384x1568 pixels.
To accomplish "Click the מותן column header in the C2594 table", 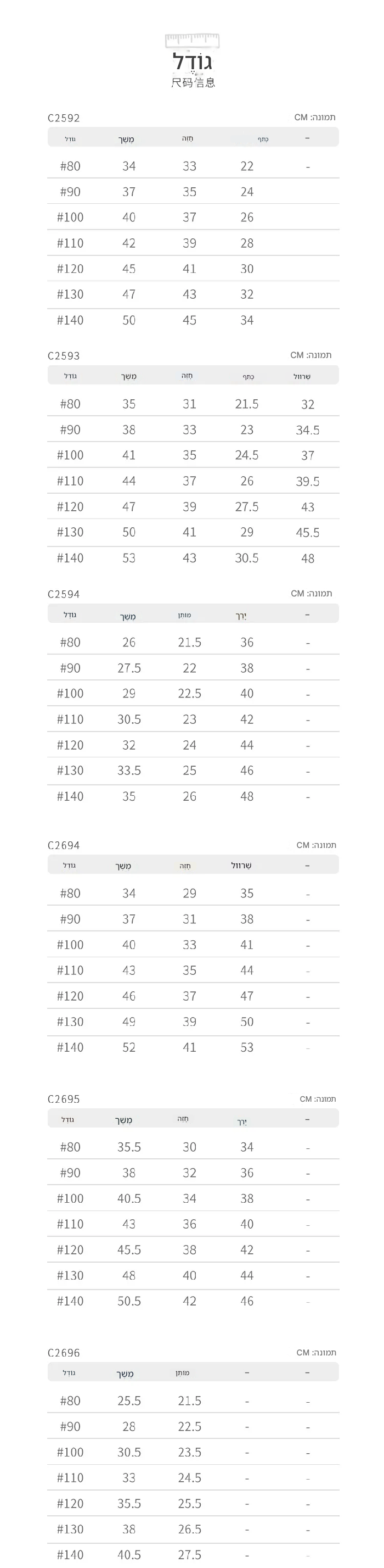I will 184,615.
